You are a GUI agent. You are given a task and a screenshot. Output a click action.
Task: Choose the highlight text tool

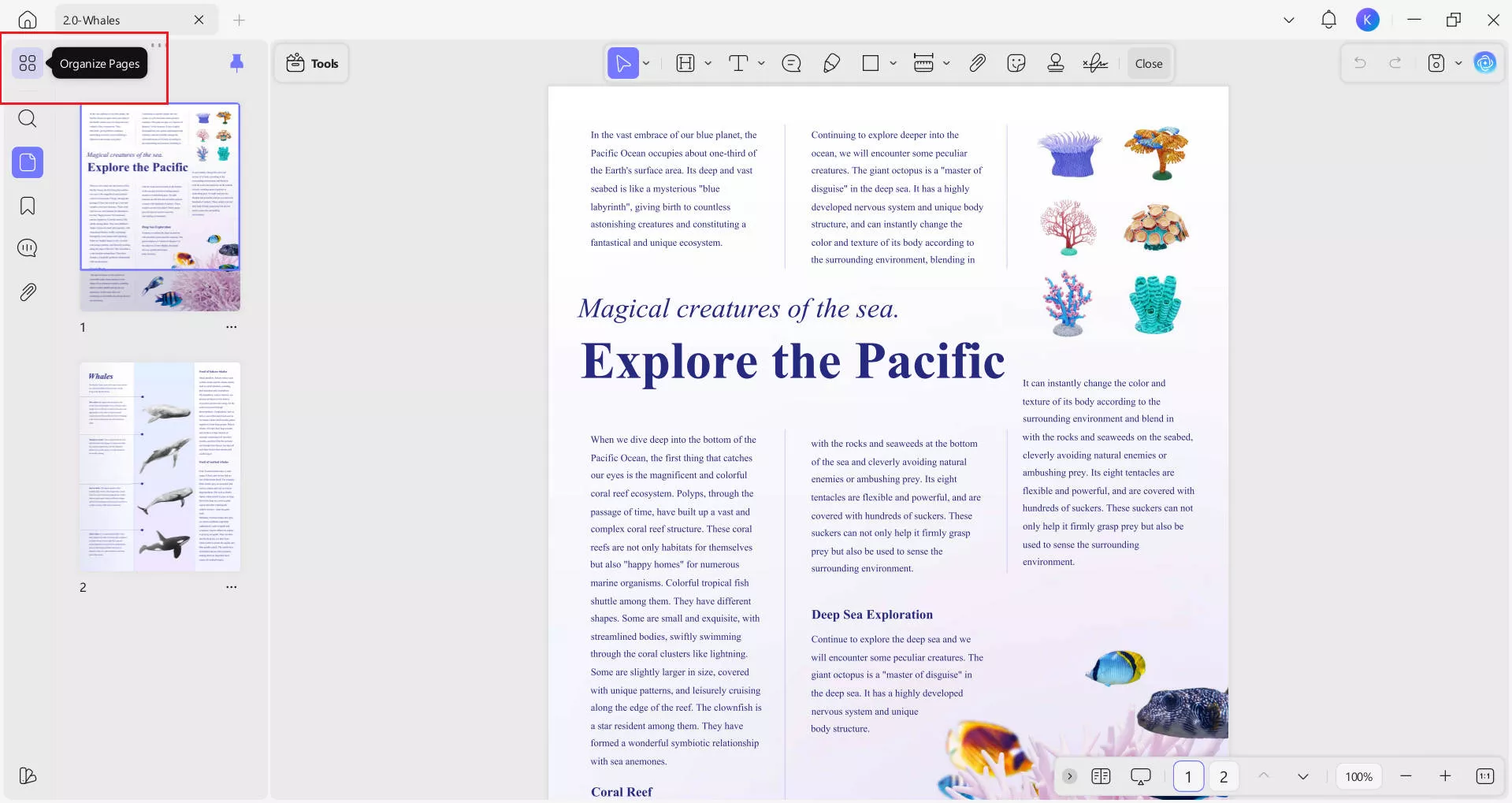(x=685, y=63)
